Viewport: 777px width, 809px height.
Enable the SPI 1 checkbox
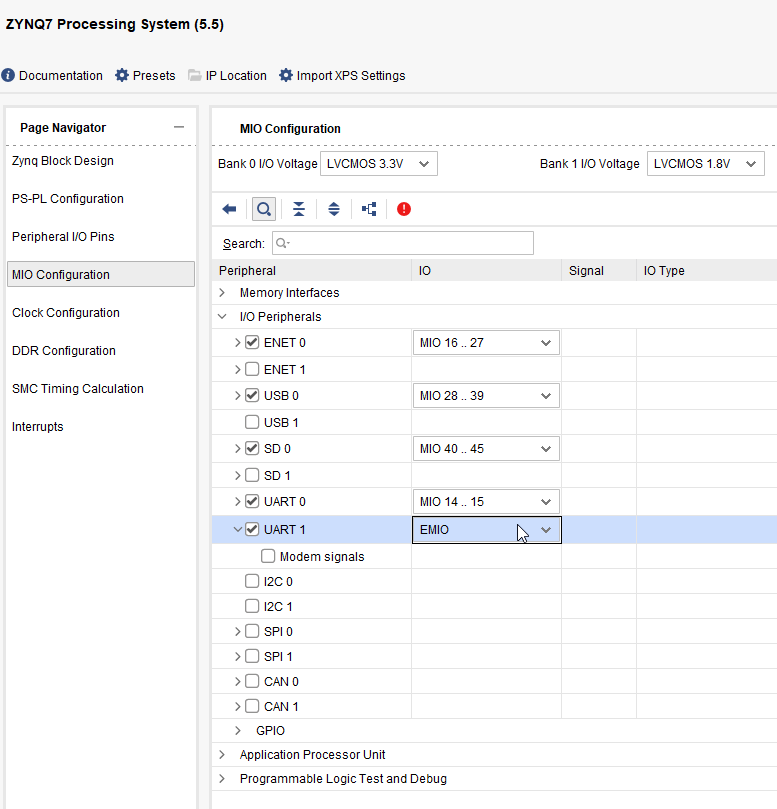(252, 656)
